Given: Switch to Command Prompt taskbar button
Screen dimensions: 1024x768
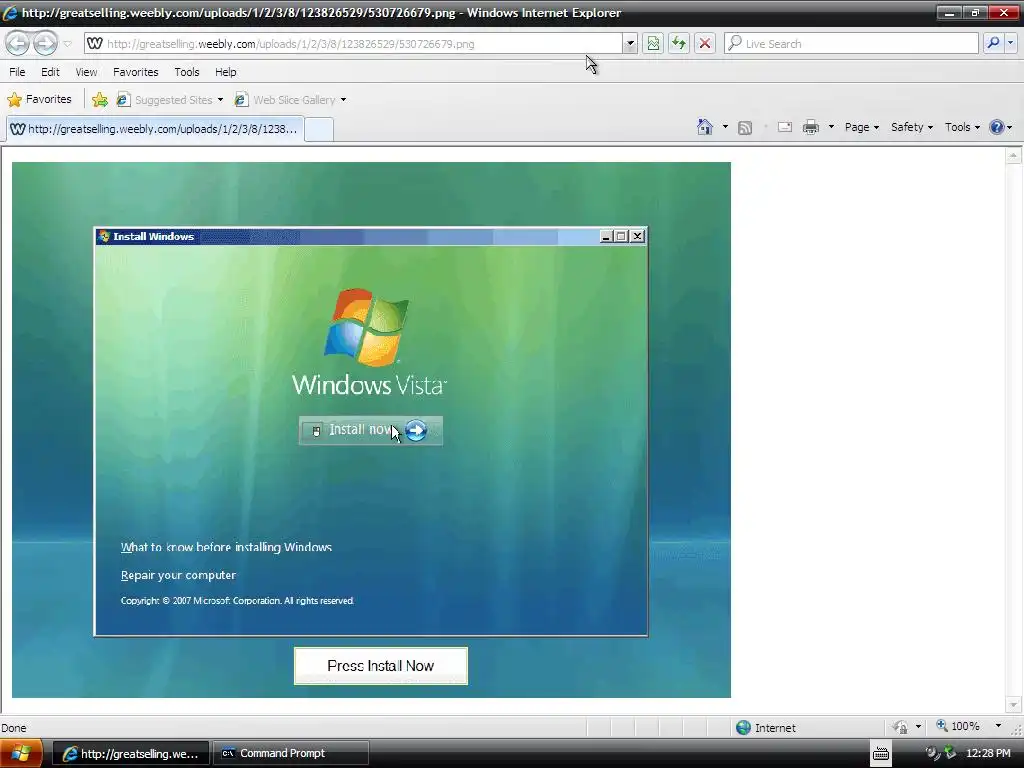Looking at the screenshot, I should (x=291, y=754).
